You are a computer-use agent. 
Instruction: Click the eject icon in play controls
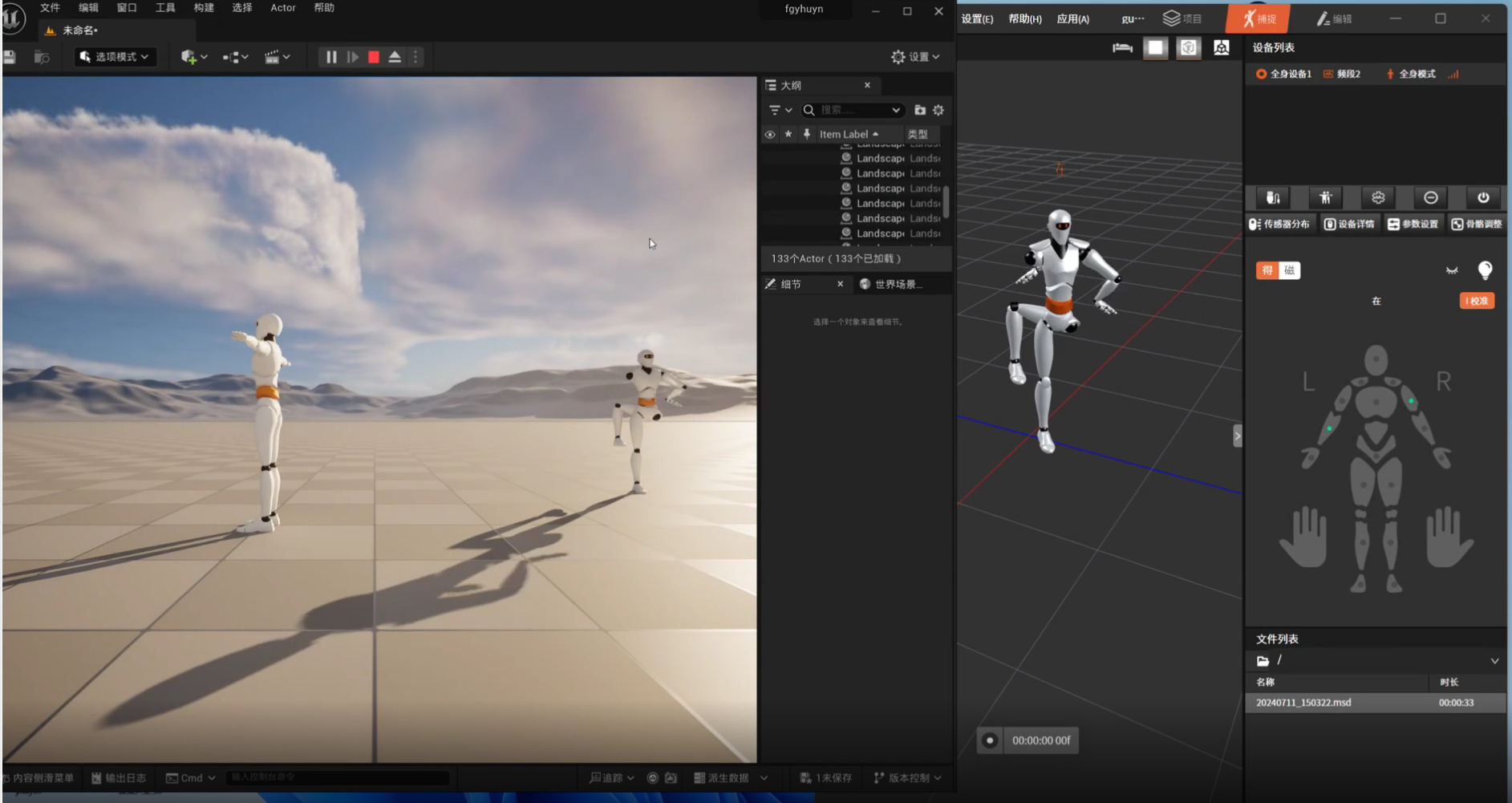tap(395, 57)
